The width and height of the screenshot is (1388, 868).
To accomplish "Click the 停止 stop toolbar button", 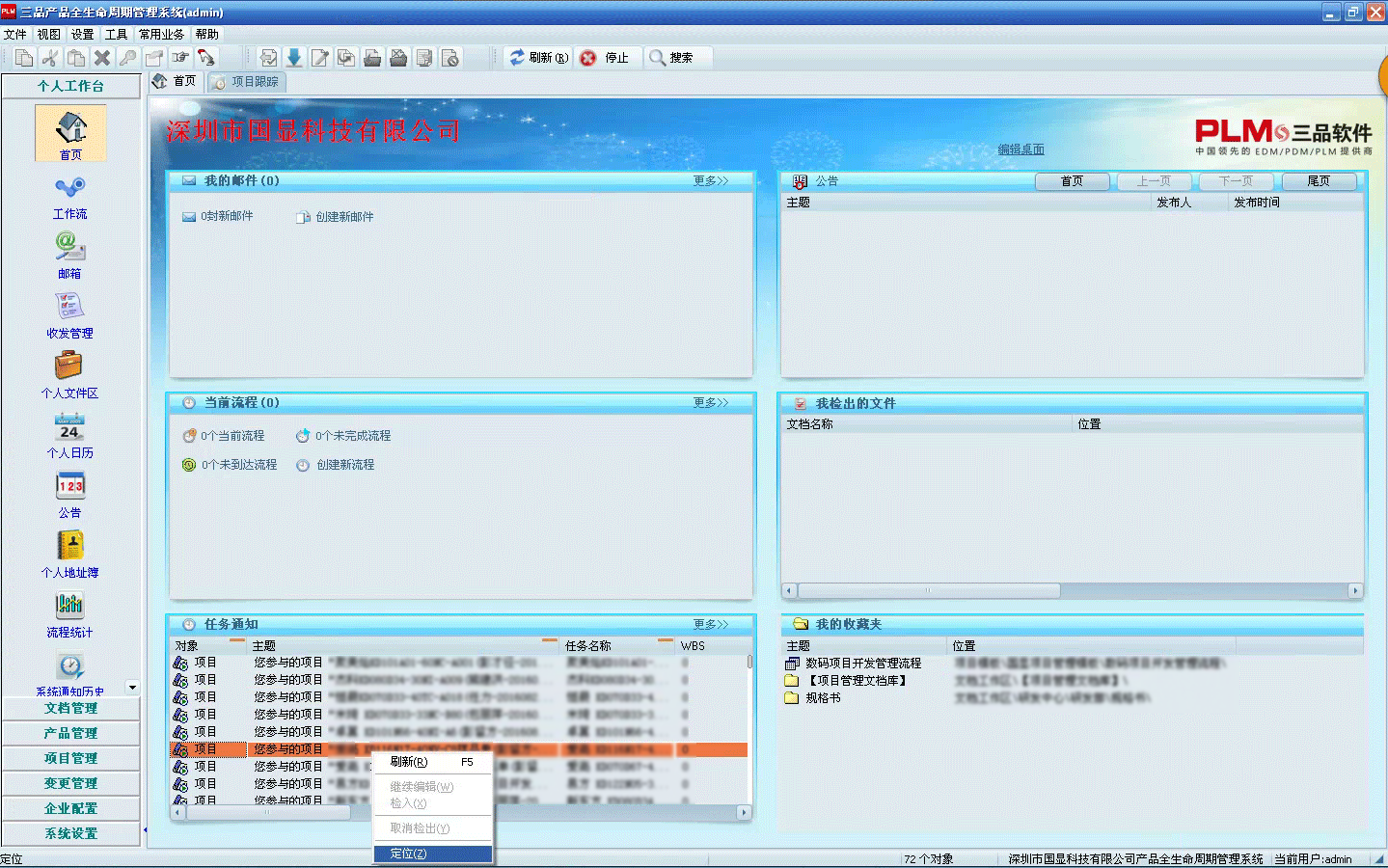I will pyautogui.click(x=605, y=58).
